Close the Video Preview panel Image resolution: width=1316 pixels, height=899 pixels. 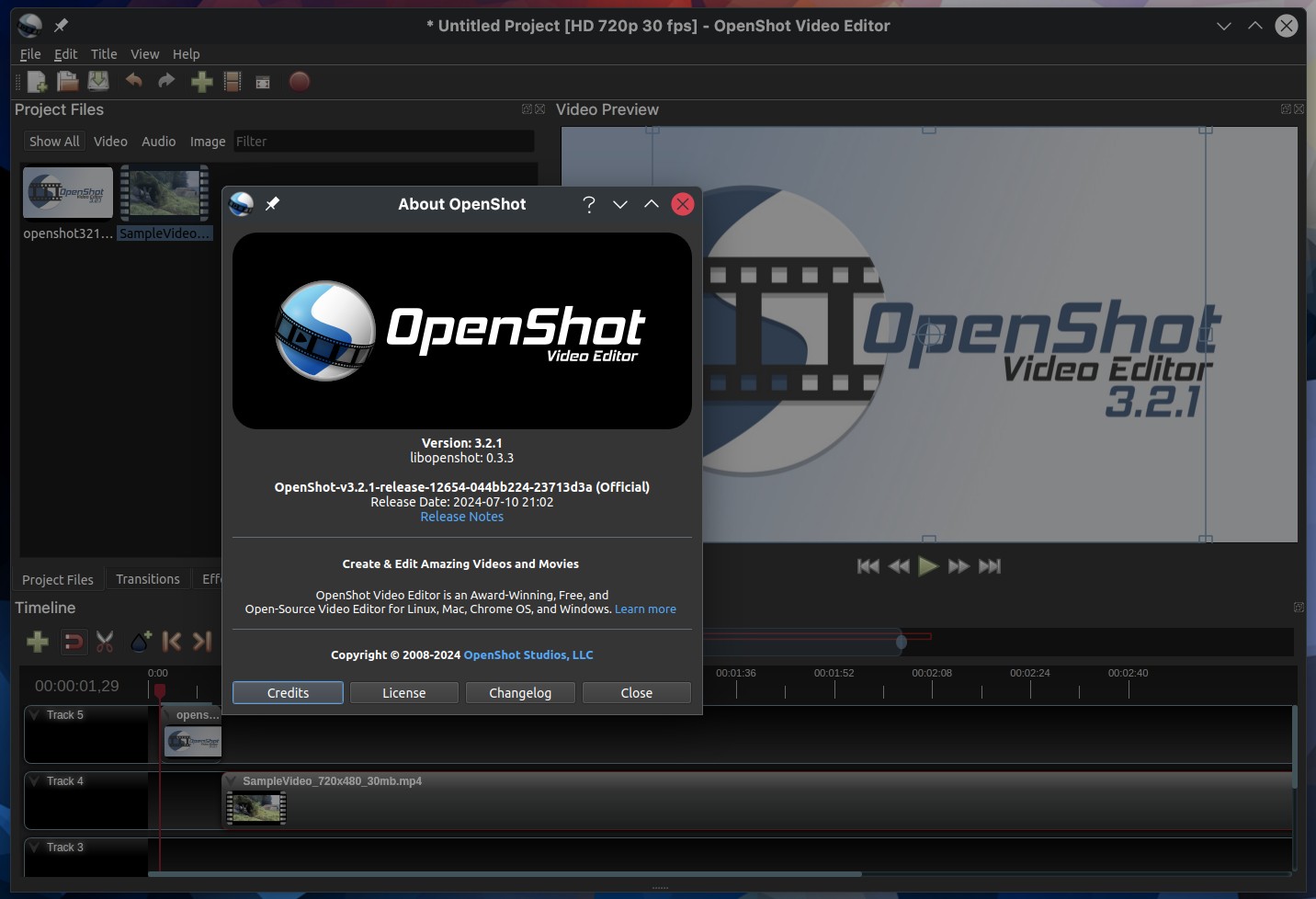(1299, 109)
